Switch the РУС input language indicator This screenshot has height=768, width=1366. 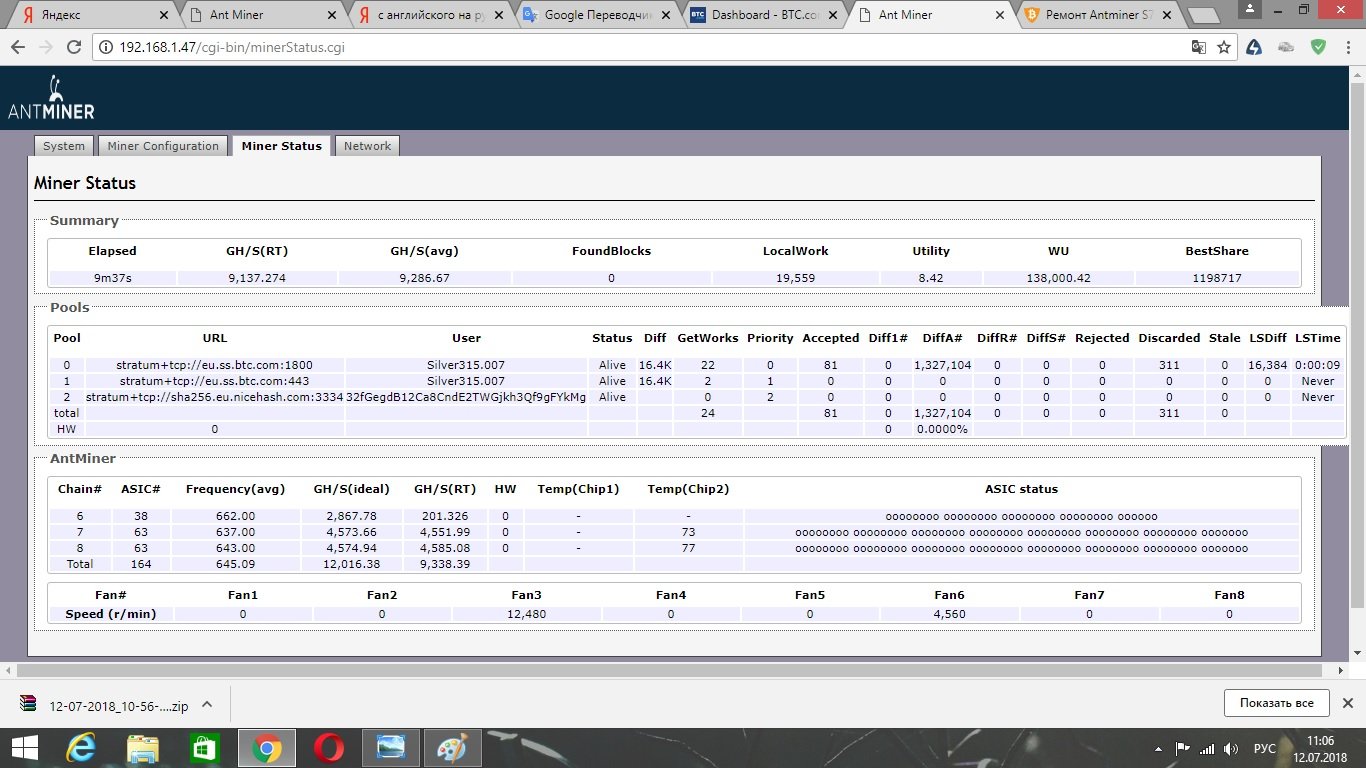coord(1265,748)
